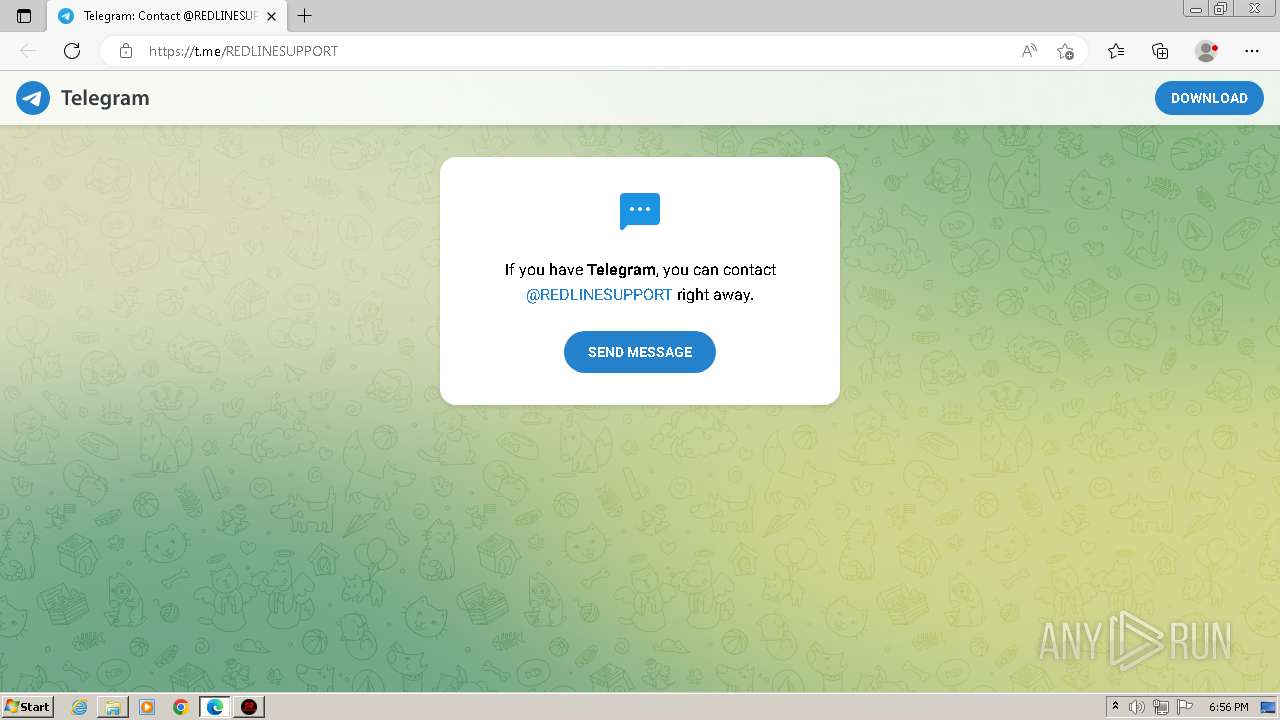1280x720 pixels.
Task: View site info via lock icon
Action: [125, 51]
